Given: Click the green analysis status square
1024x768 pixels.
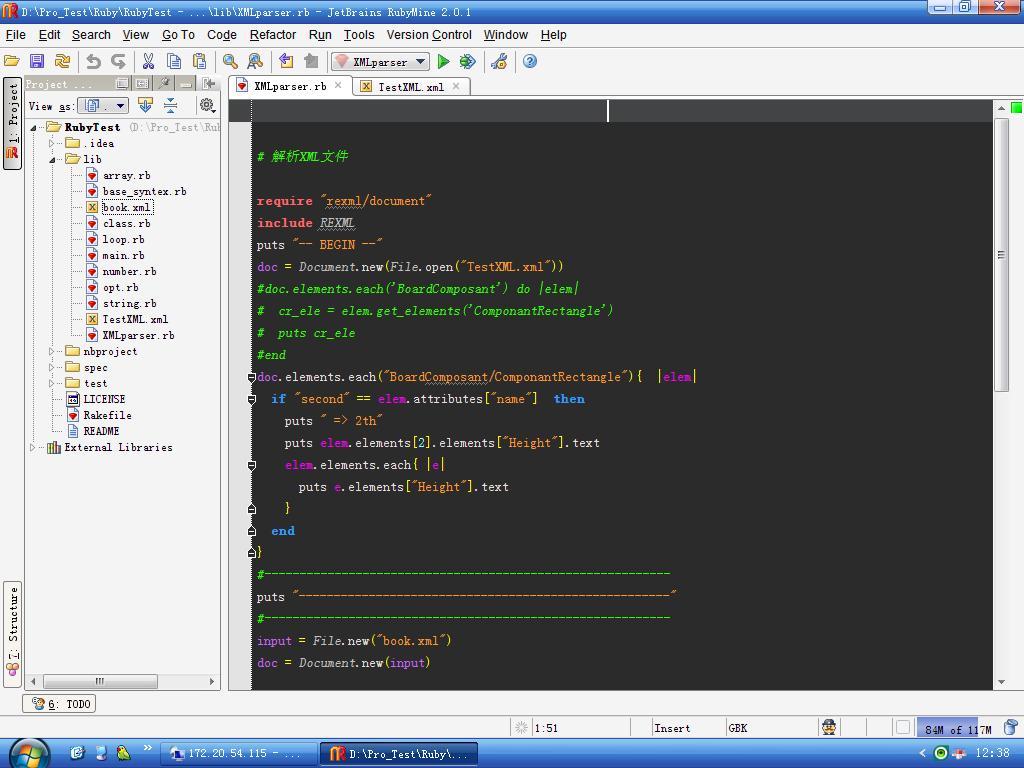Looking at the screenshot, I should [1016, 107].
